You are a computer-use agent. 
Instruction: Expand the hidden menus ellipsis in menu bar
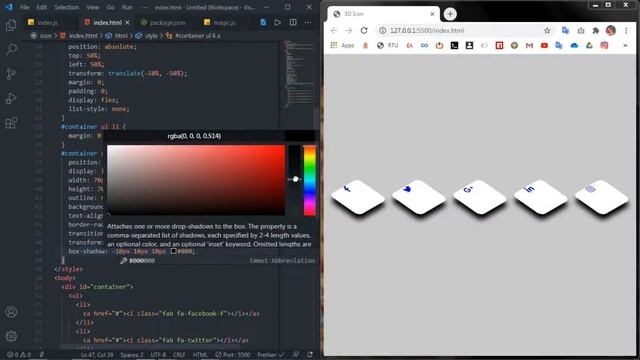tap(144, 7)
